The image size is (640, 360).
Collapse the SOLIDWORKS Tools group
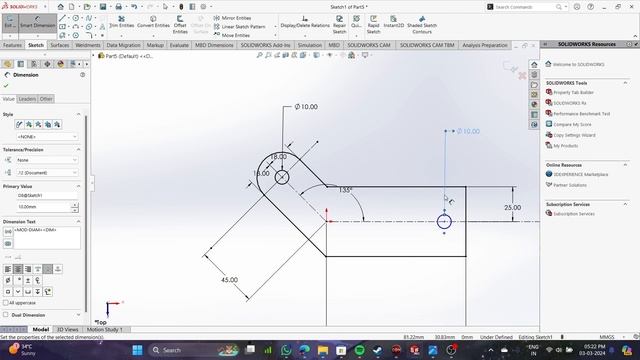coord(625,83)
